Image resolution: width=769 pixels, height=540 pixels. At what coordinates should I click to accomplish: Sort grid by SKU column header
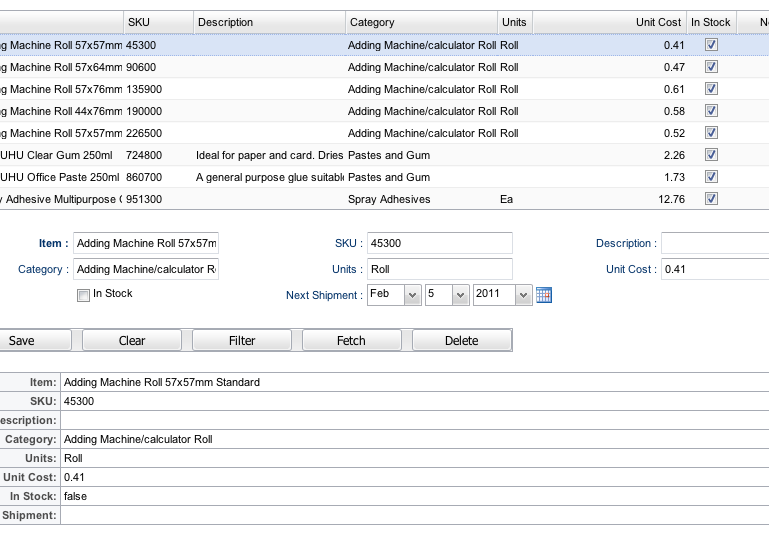click(157, 22)
